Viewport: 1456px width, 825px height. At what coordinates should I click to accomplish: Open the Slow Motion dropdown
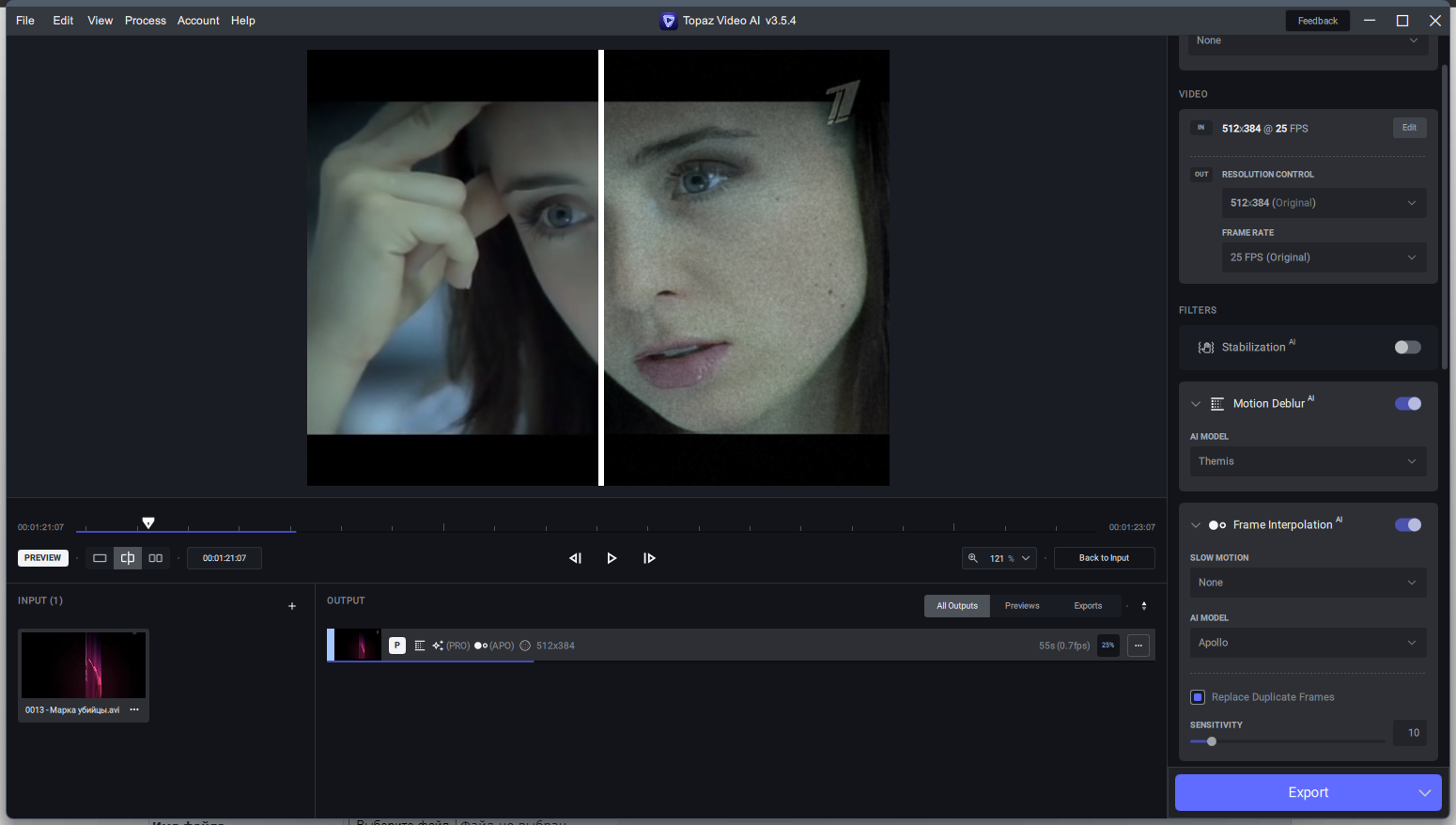1308,583
